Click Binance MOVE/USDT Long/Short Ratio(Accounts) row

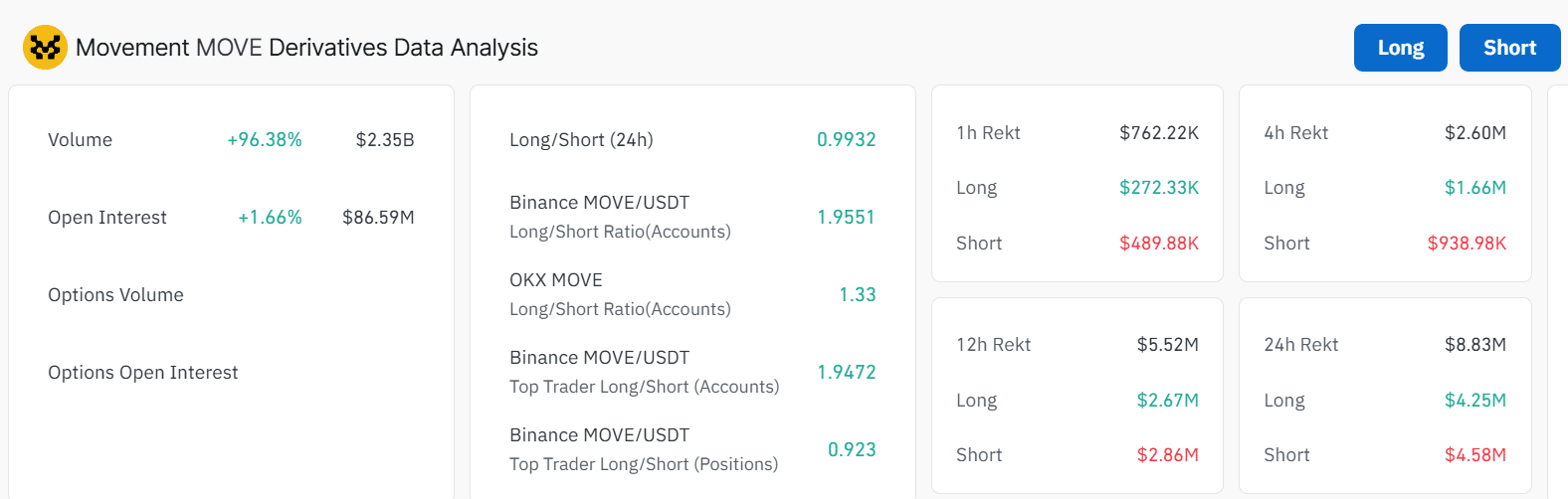[692, 217]
